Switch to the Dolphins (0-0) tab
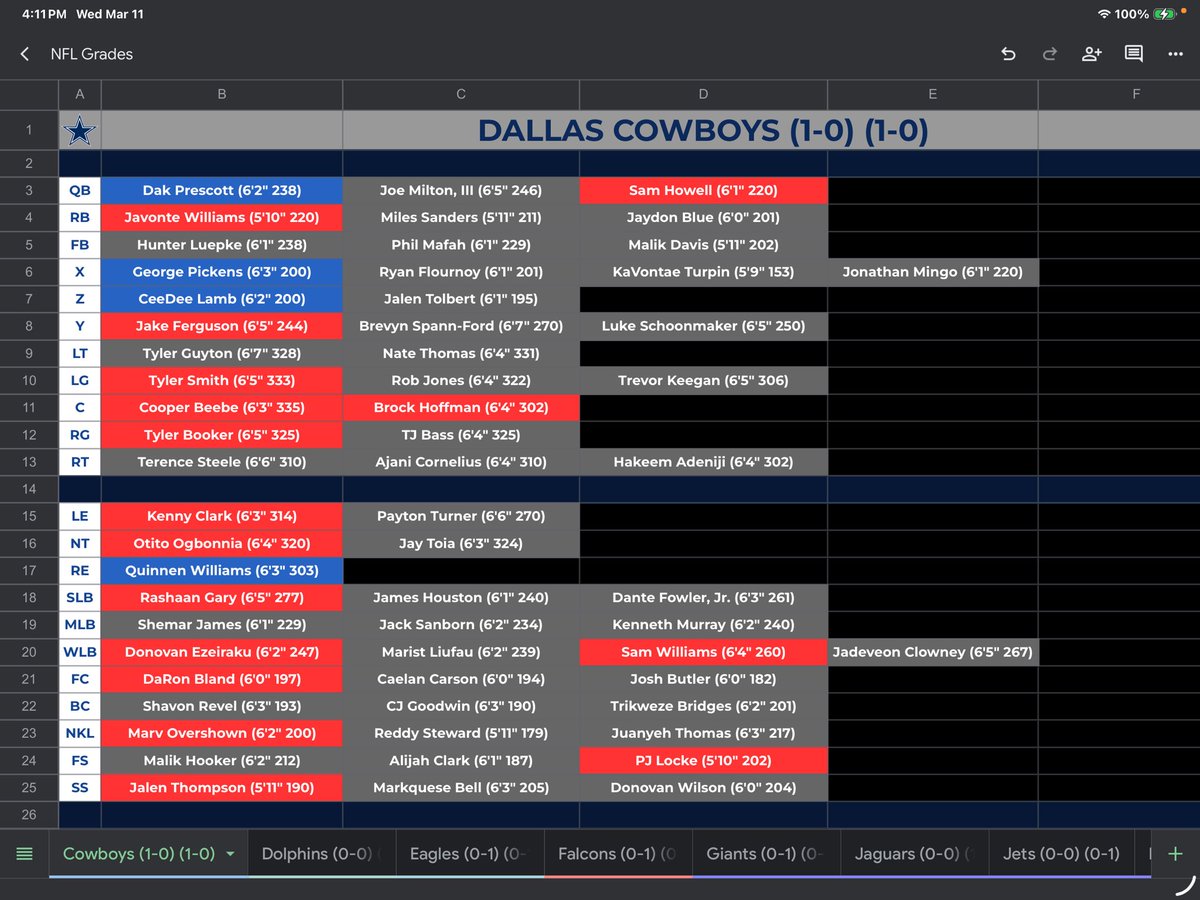This screenshot has width=1200, height=900. click(322, 854)
